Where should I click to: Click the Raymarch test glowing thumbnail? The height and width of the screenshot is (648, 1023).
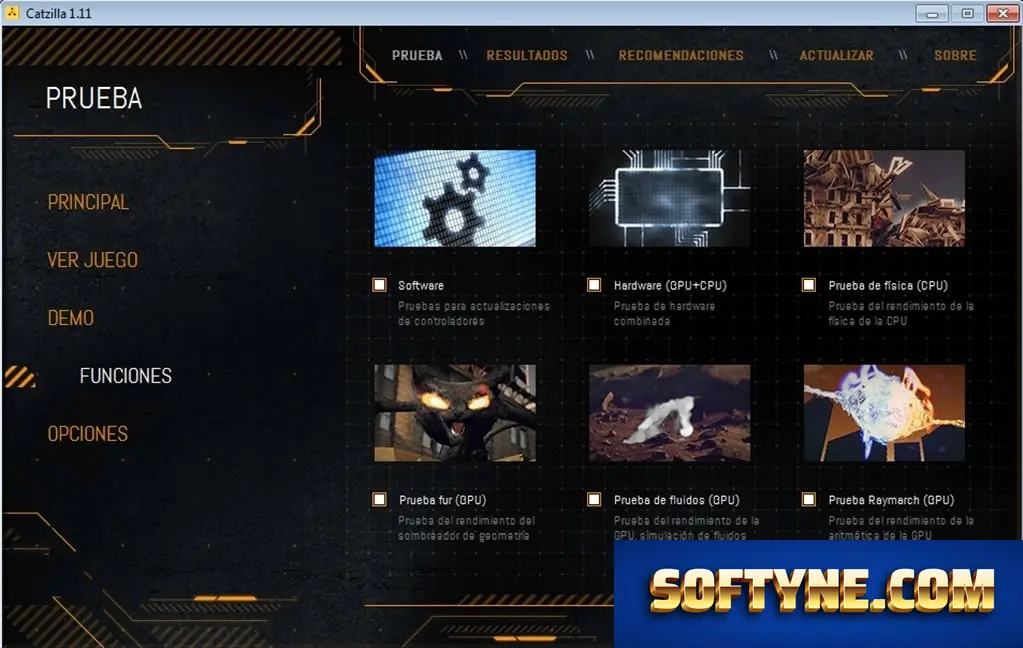[x=884, y=413]
